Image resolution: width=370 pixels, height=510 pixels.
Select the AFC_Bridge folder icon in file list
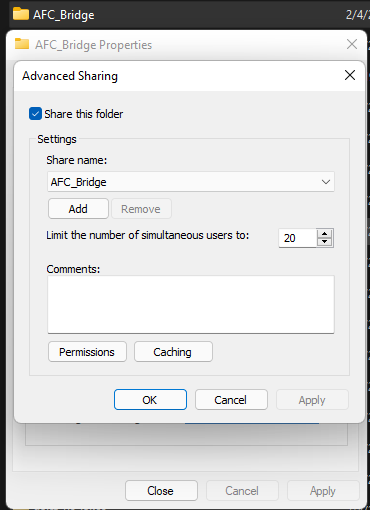click(21, 14)
